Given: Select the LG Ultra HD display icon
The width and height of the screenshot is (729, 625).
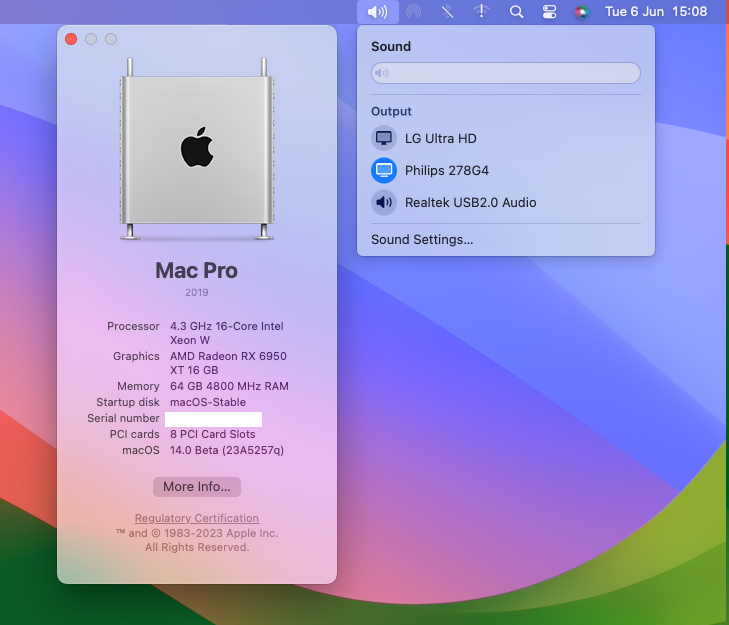Looking at the screenshot, I should tap(384, 138).
